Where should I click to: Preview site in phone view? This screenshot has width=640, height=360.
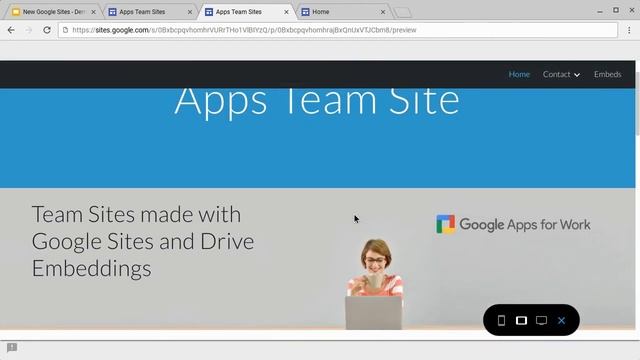pyautogui.click(x=501, y=320)
